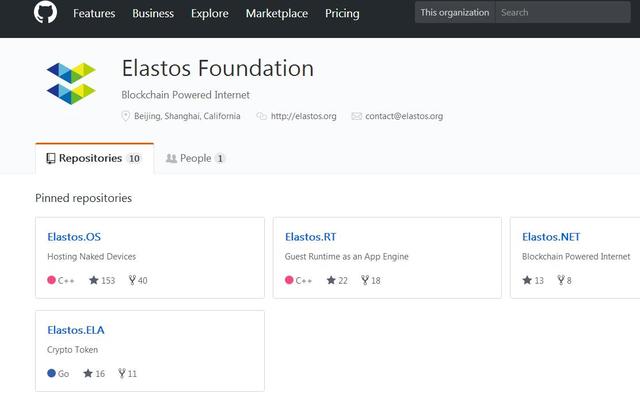The width and height of the screenshot is (640, 397).
Task: Open the GitHub home logo
Action: pyautogui.click(x=45, y=12)
